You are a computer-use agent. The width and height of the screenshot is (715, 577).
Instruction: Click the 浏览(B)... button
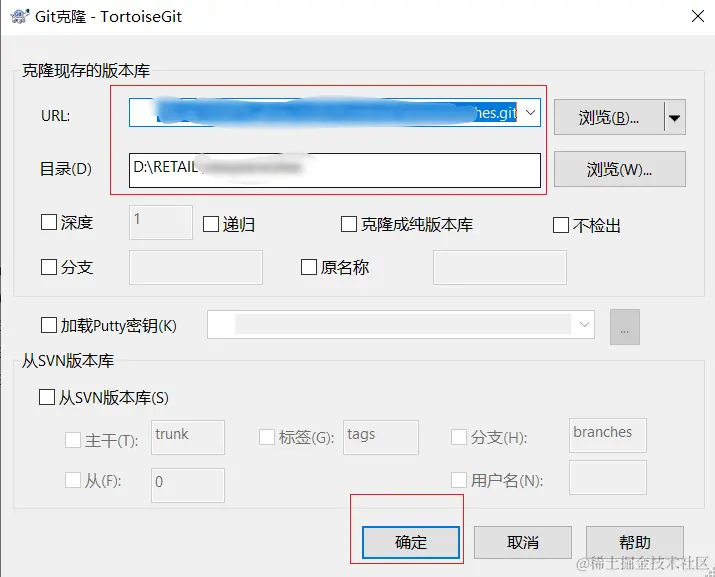(609, 118)
